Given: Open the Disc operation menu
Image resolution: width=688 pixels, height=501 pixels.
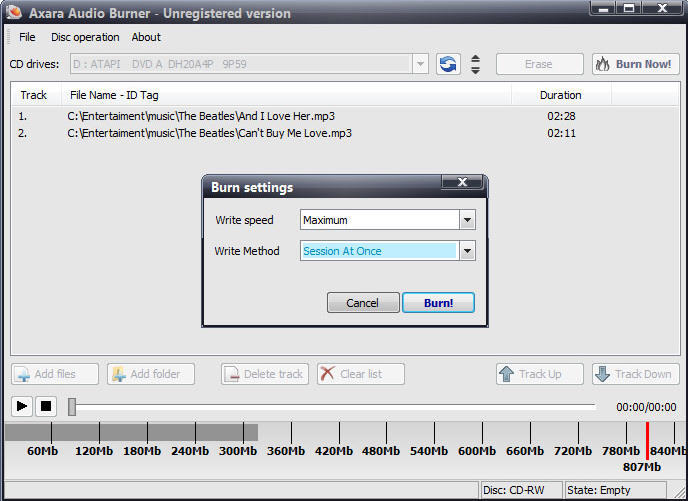Looking at the screenshot, I should pyautogui.click(x=85, y=37).
